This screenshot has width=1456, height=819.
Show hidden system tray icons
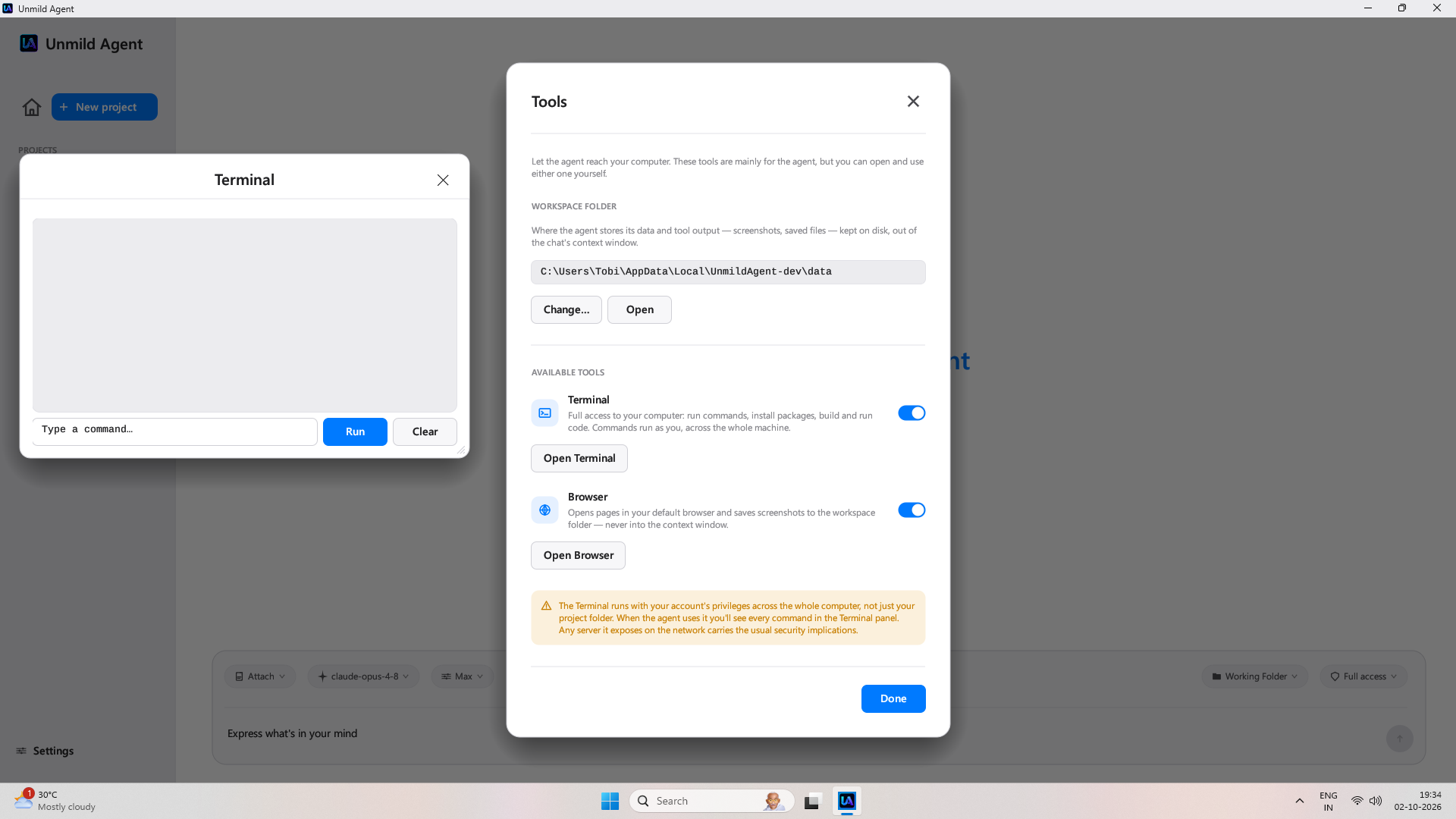click(1300, 801)
